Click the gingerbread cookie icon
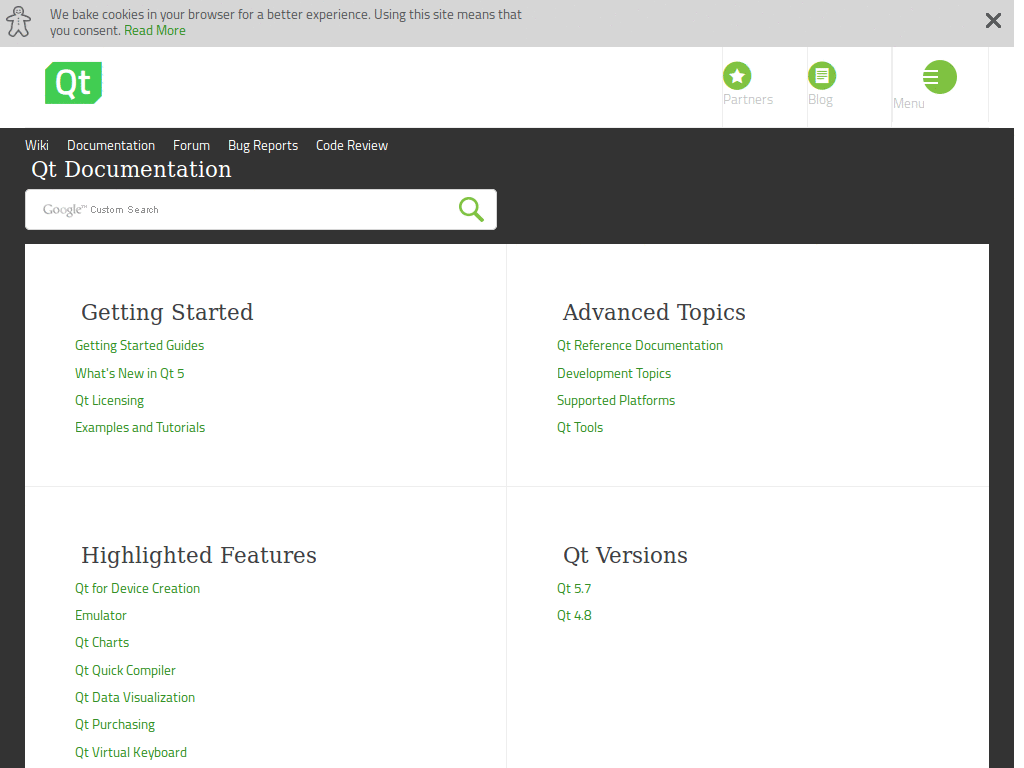This screenshot has height=768, width=1024. 18,20
